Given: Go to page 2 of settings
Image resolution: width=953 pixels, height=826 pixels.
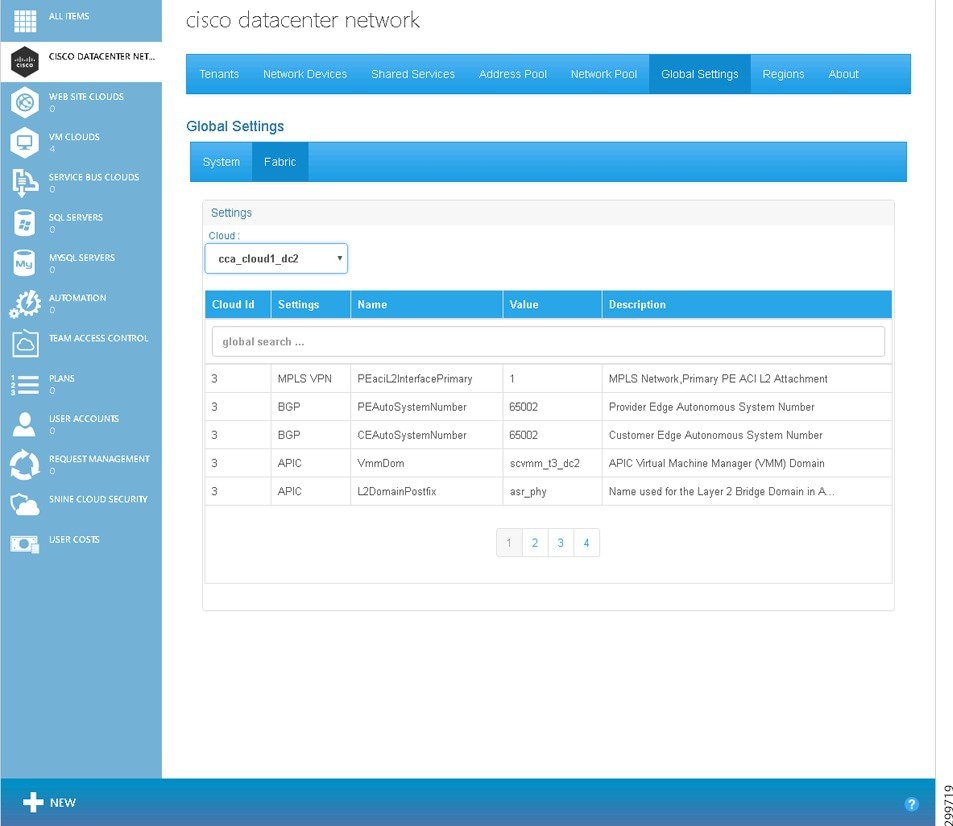Looking at the screenshot, I should pos(535,543).
